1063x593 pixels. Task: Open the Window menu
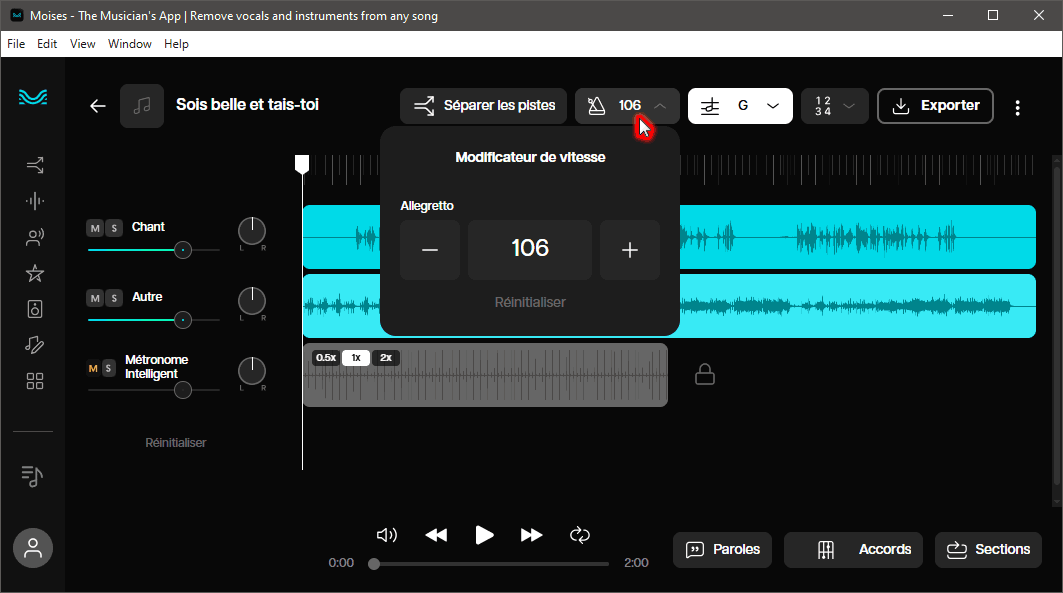(129, 44)
